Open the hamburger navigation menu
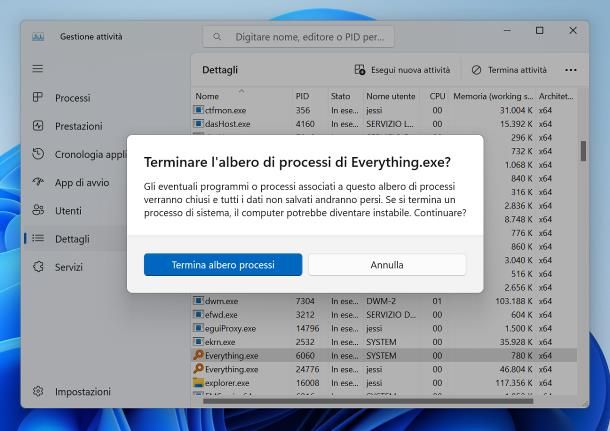 point(38,69)
